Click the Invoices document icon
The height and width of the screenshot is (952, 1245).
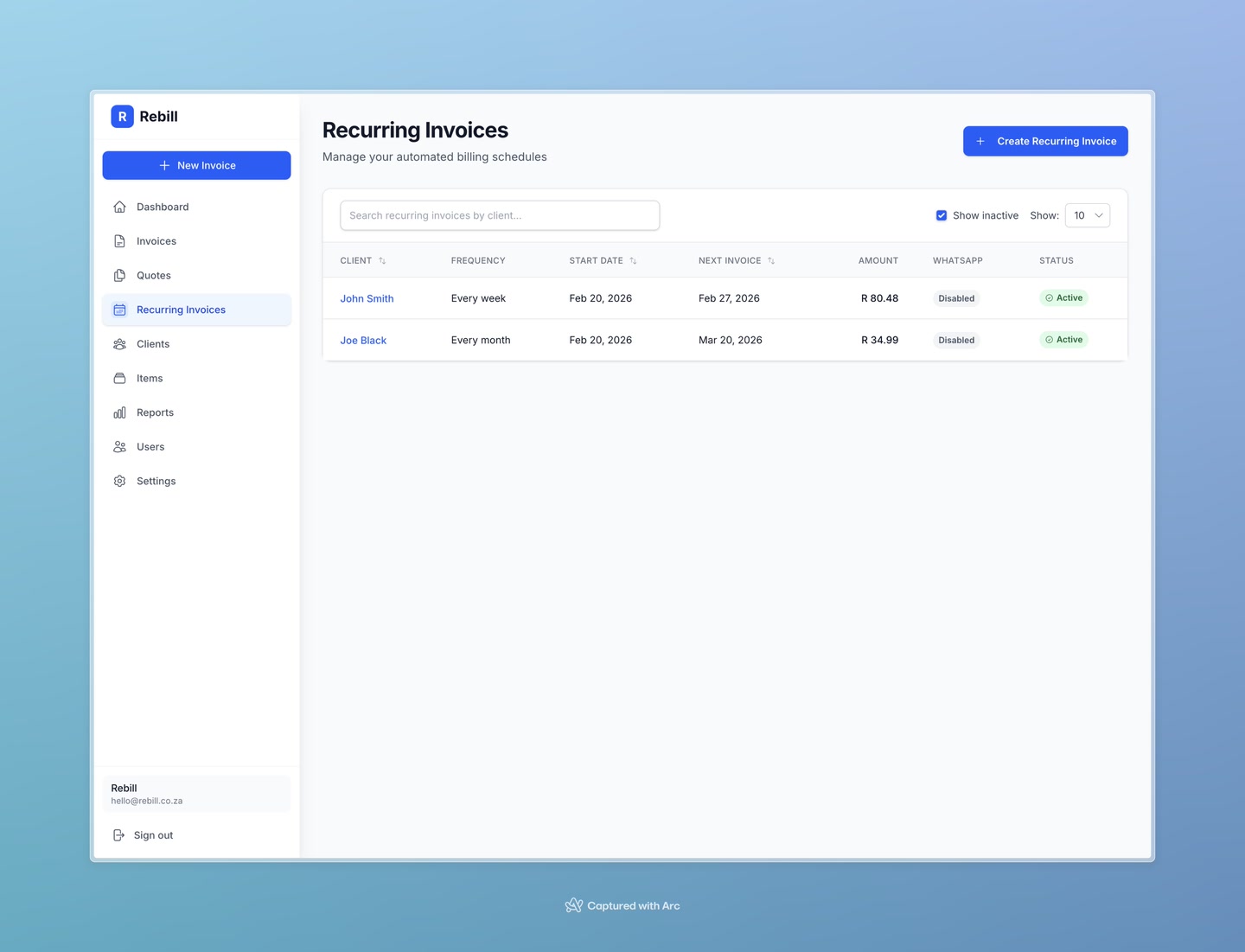click(x=120, y=241)
